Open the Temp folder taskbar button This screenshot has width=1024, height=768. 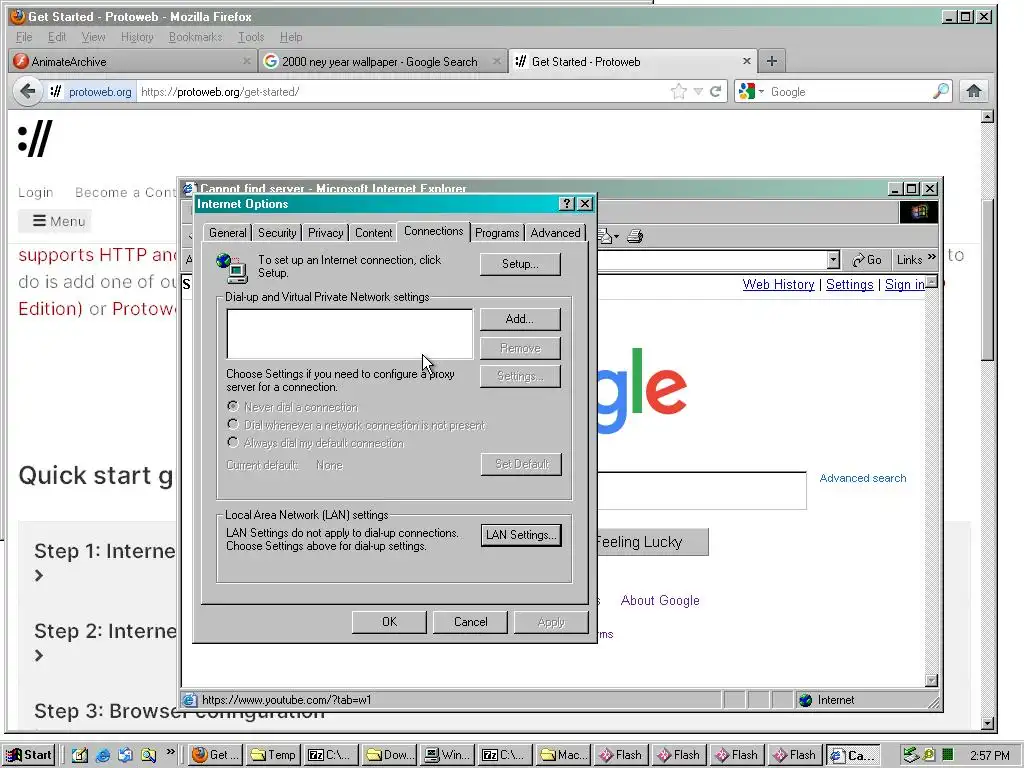coord(274,755)
